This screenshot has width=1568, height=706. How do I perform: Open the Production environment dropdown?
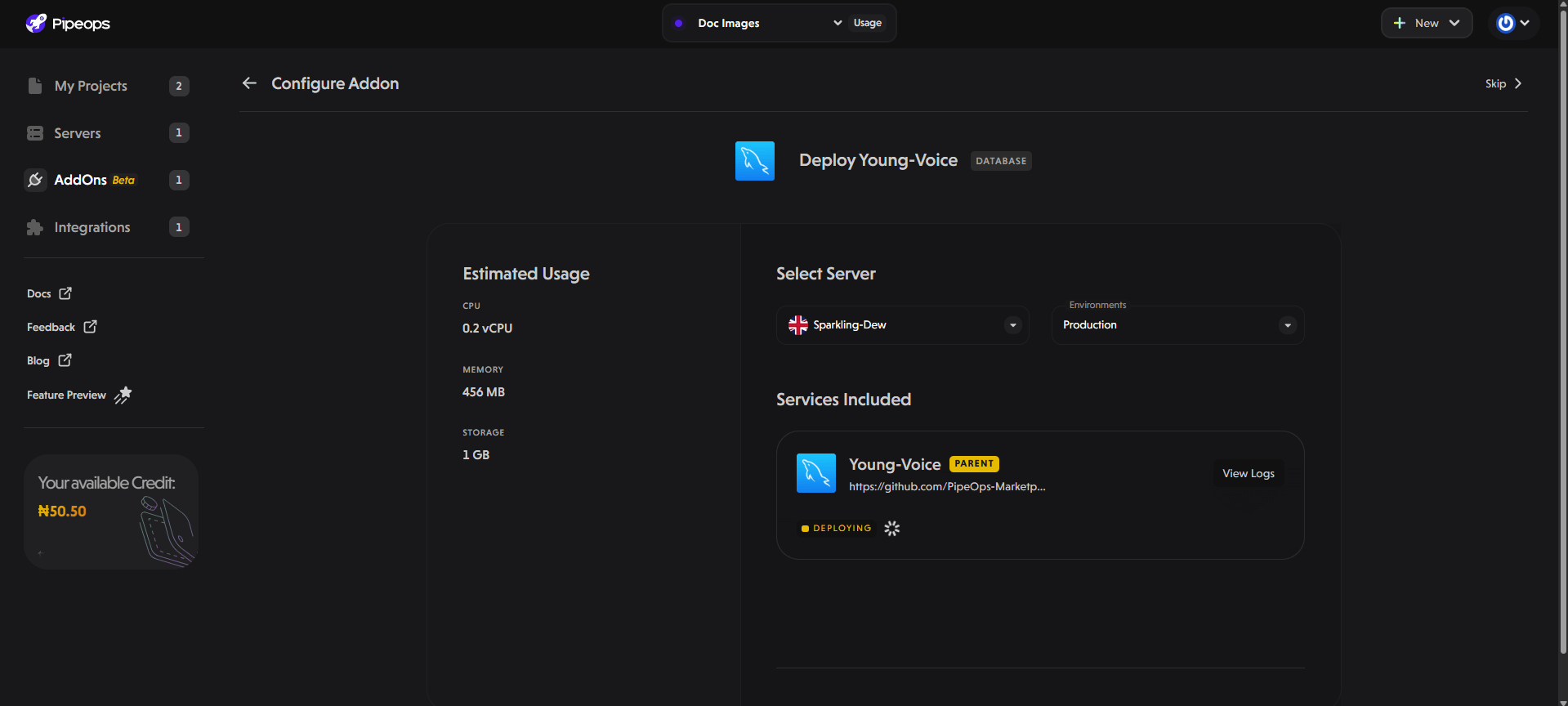point(1177,325)
